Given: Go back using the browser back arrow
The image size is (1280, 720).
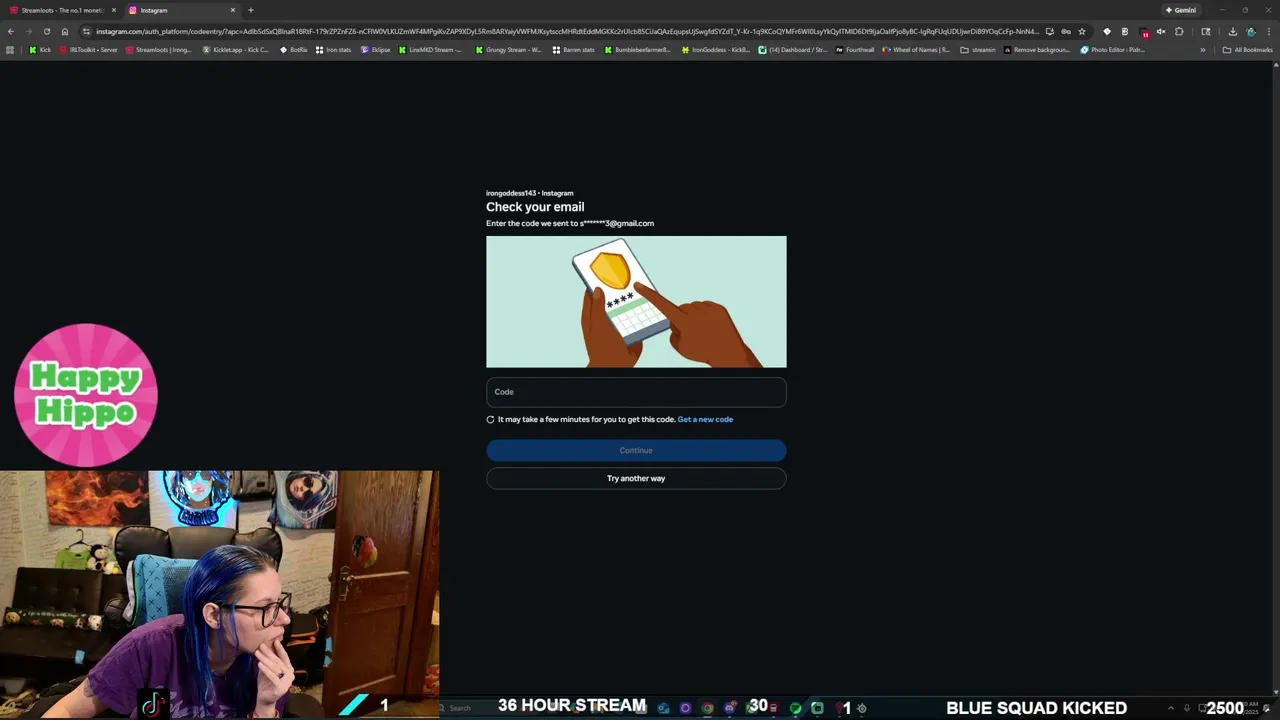Looking at the screenshot, I should pos(11,31).
